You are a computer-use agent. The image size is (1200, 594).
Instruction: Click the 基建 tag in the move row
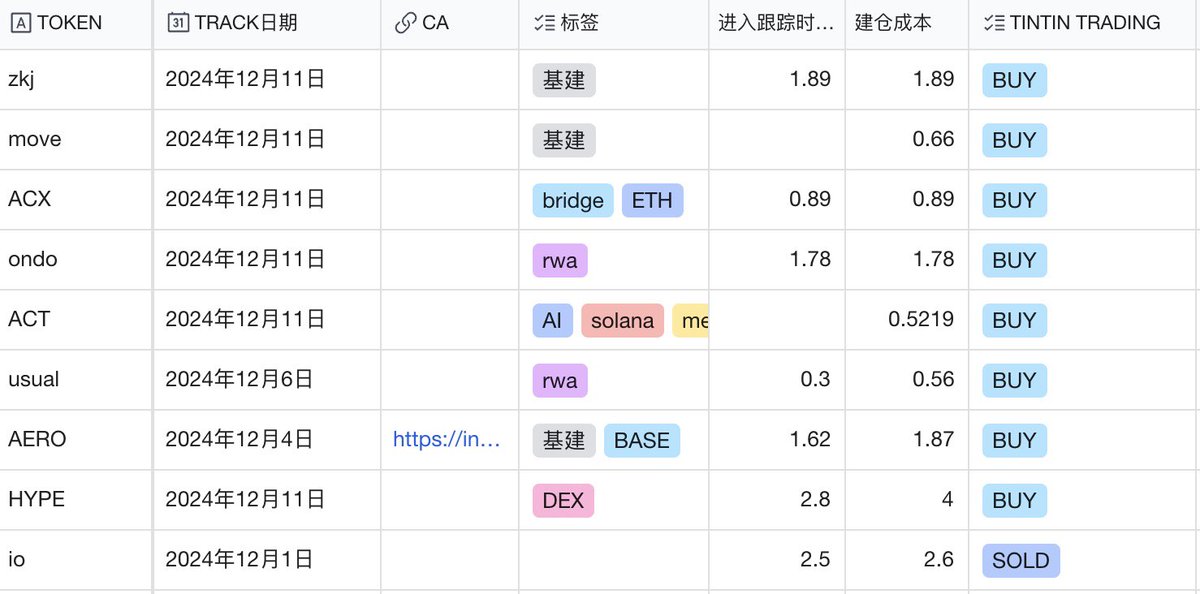(564, 141)
